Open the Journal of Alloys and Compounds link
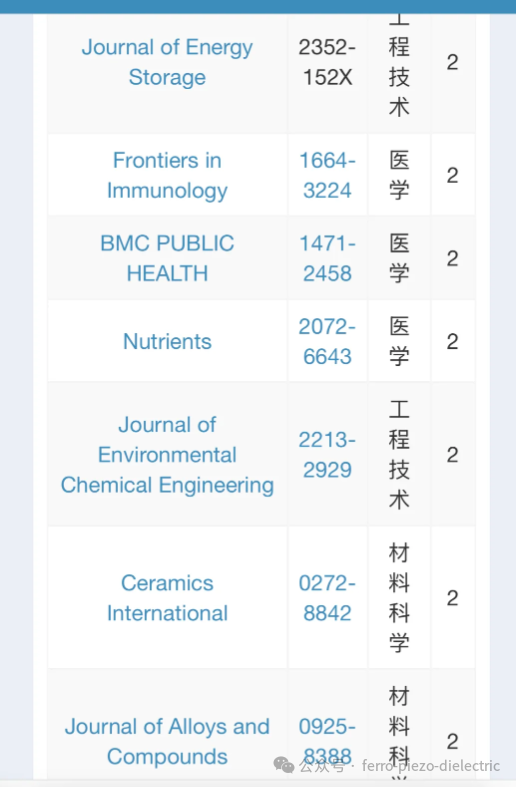The width and height of the screenshot is (516, 787). 167,741
